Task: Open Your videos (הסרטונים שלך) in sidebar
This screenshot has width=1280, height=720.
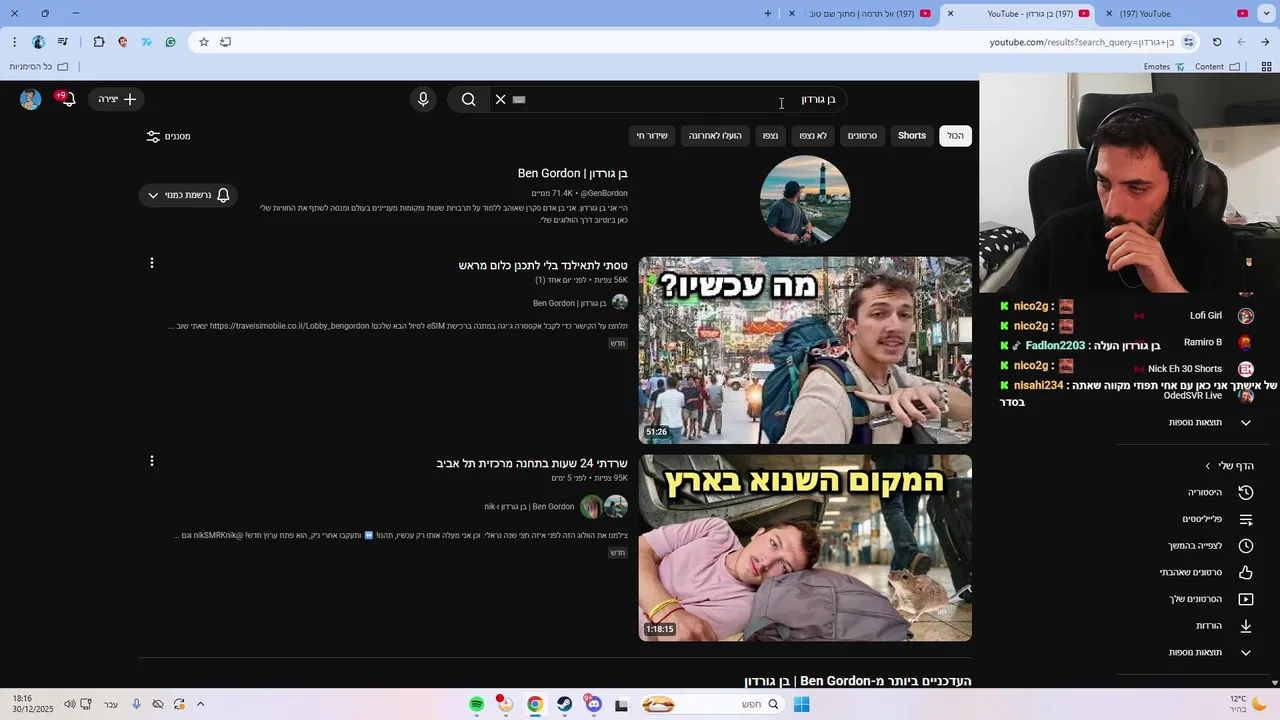Action: coord(1210,599)
